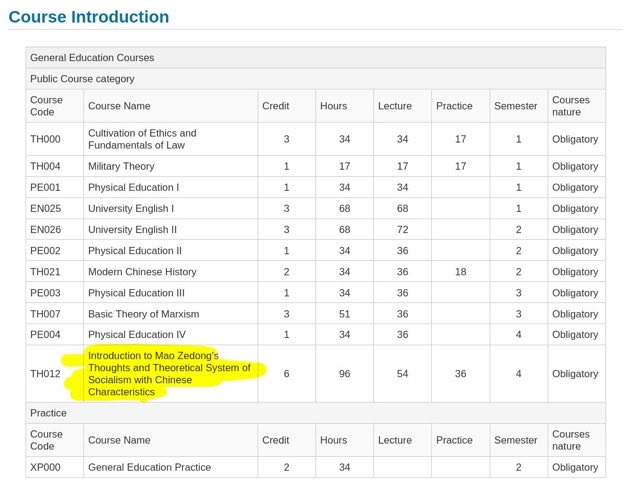The image size is (631, 486).
Task: Click the "Credit" header in public course table
Action: (276, 106)
